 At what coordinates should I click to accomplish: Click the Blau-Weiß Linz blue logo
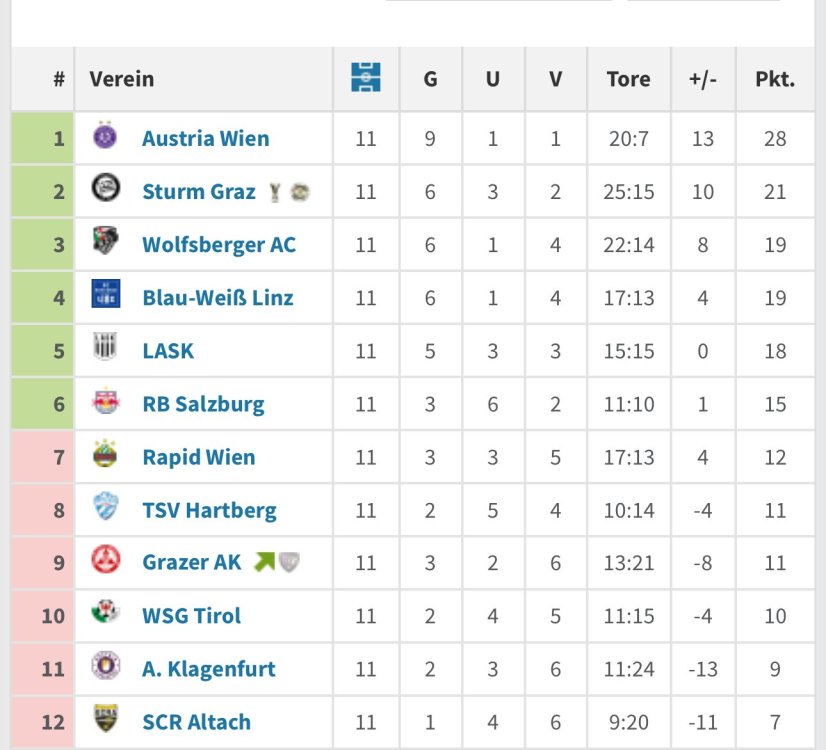(105, 295)
